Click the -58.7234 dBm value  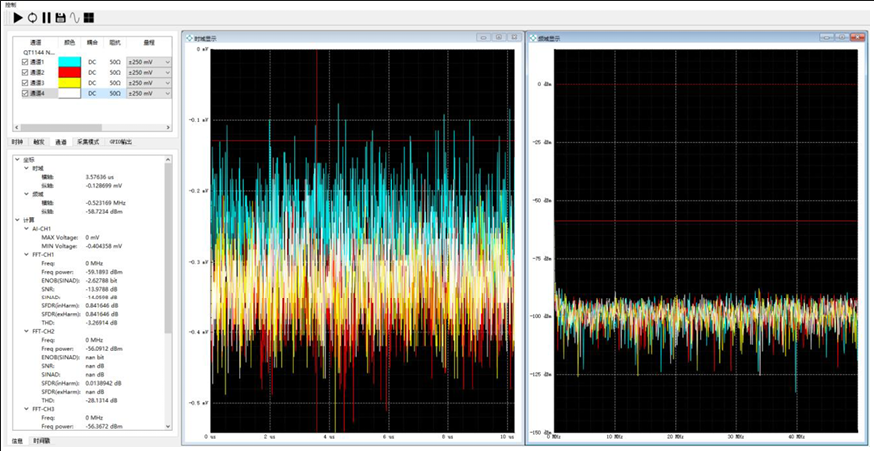pos(104,211)
